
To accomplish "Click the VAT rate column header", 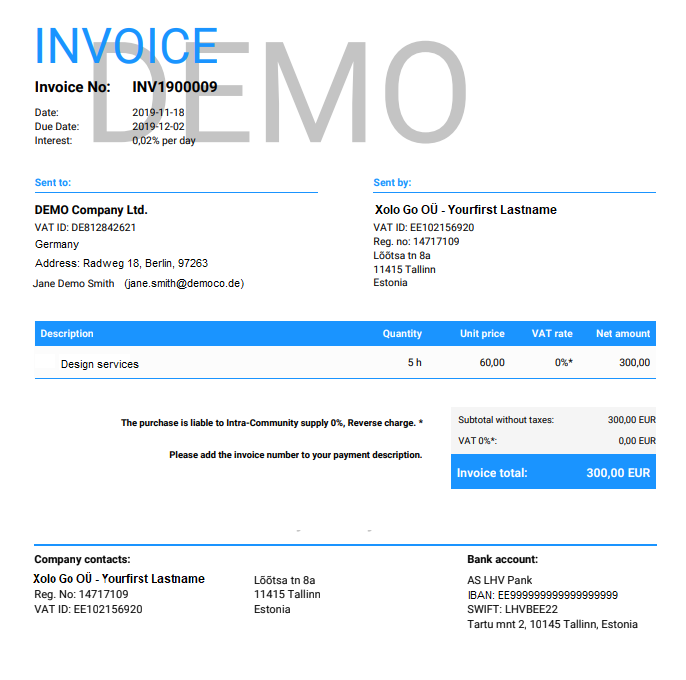I will tap(552, 334).
